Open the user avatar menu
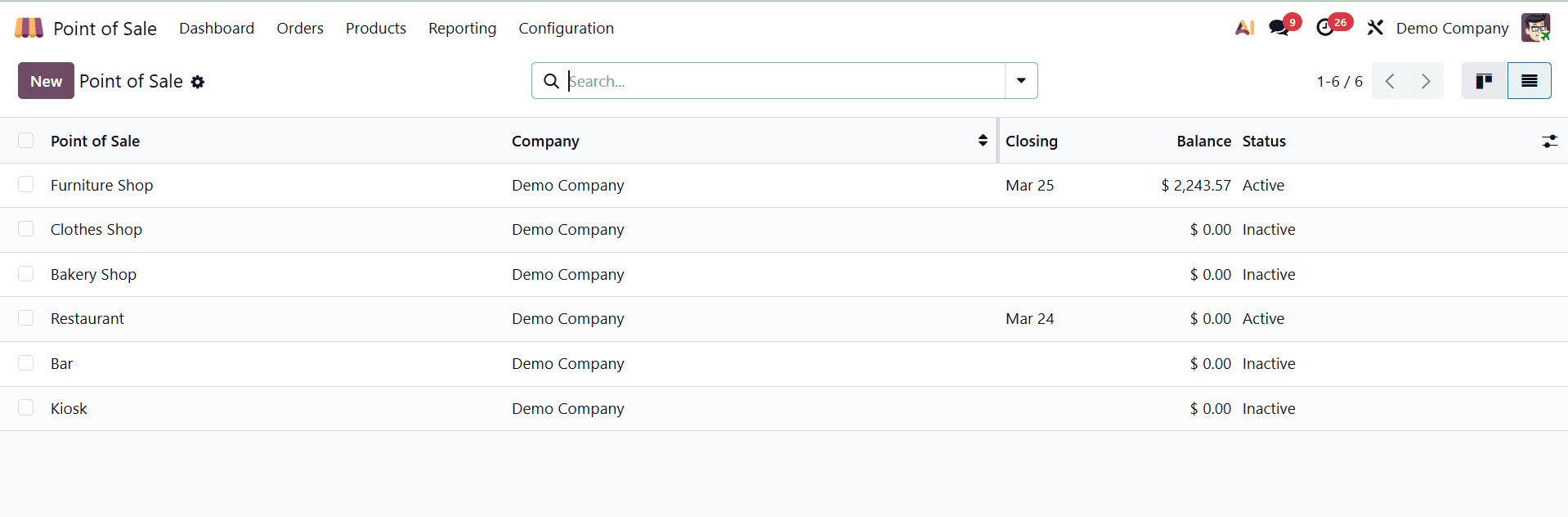Screen dimensions: 1568x517 click(x=1535, y=28)
